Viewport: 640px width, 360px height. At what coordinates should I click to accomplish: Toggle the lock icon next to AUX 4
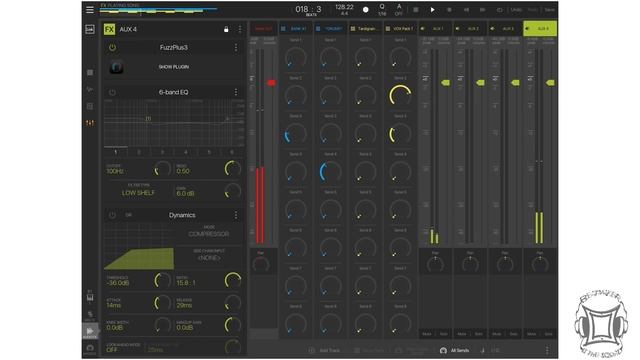click(x=226, y=29)
